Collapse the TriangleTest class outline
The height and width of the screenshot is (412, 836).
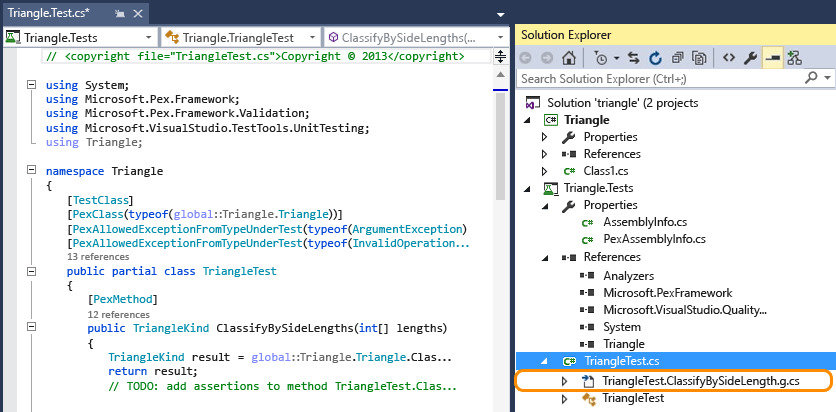coord(31,271)
